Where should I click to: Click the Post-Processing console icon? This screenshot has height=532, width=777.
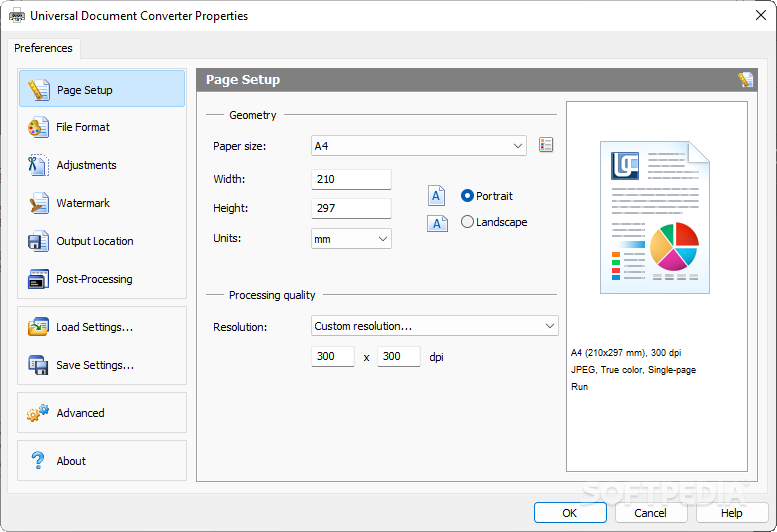38,279
